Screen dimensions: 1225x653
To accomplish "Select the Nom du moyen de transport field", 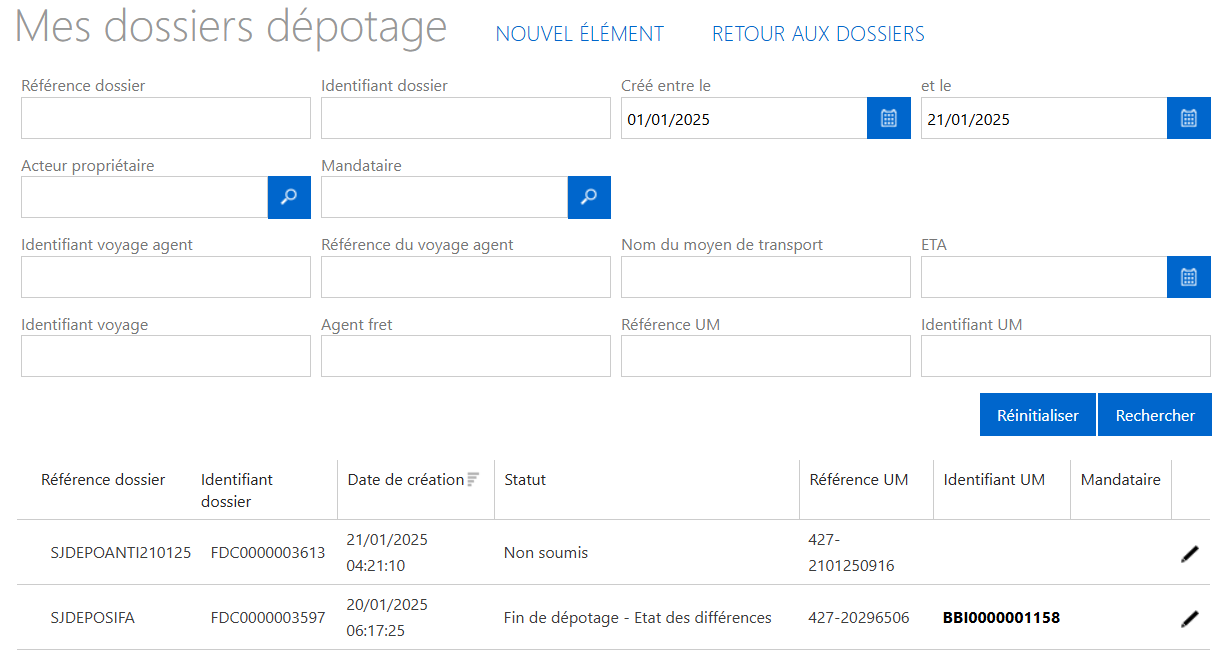I will coord(765,277).
